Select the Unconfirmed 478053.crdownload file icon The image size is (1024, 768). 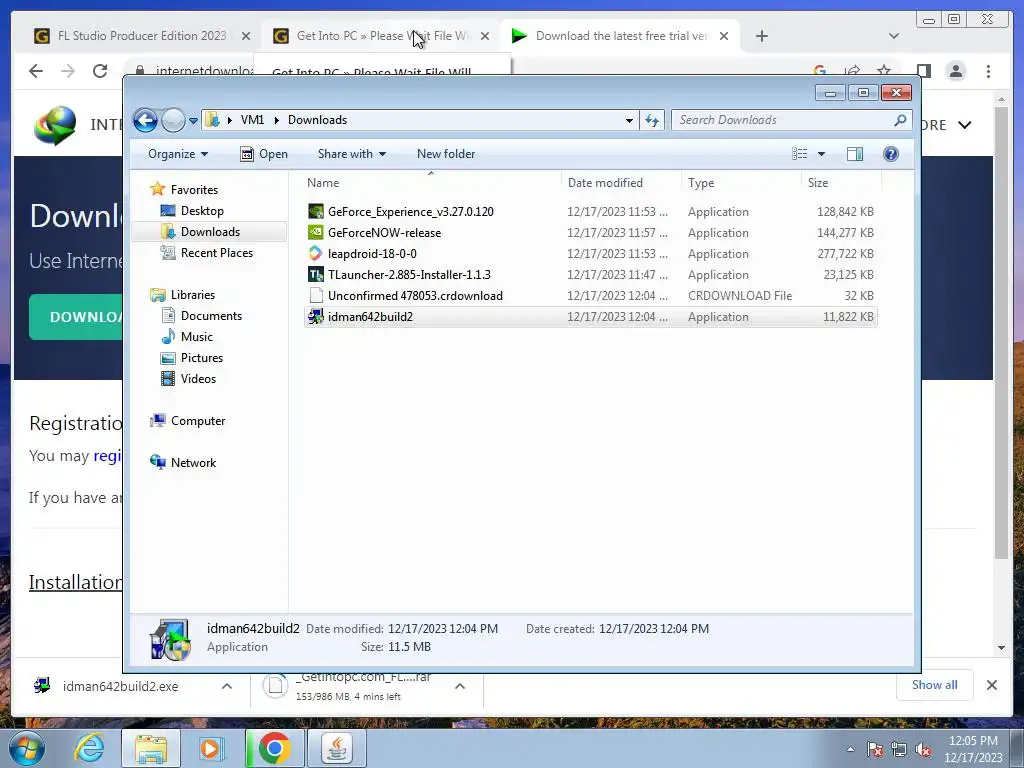pyautogui.click(x=316, y=296)
